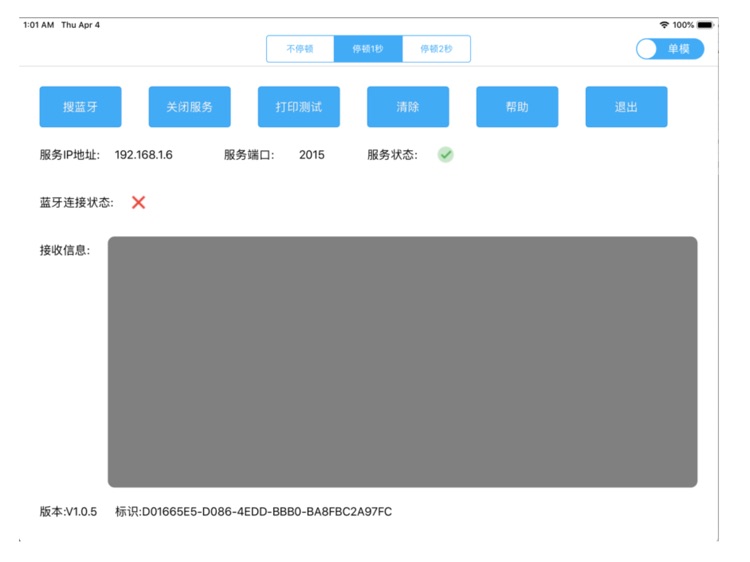Click the port value 2015
750x562 pixels.
tap(312, 155)
